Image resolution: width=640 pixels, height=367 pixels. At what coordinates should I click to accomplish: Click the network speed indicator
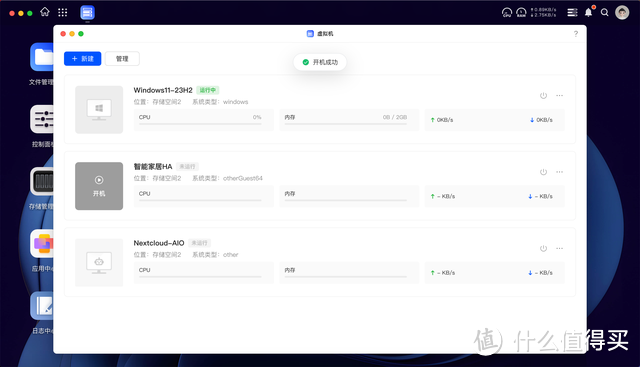(x=544, y=12)
